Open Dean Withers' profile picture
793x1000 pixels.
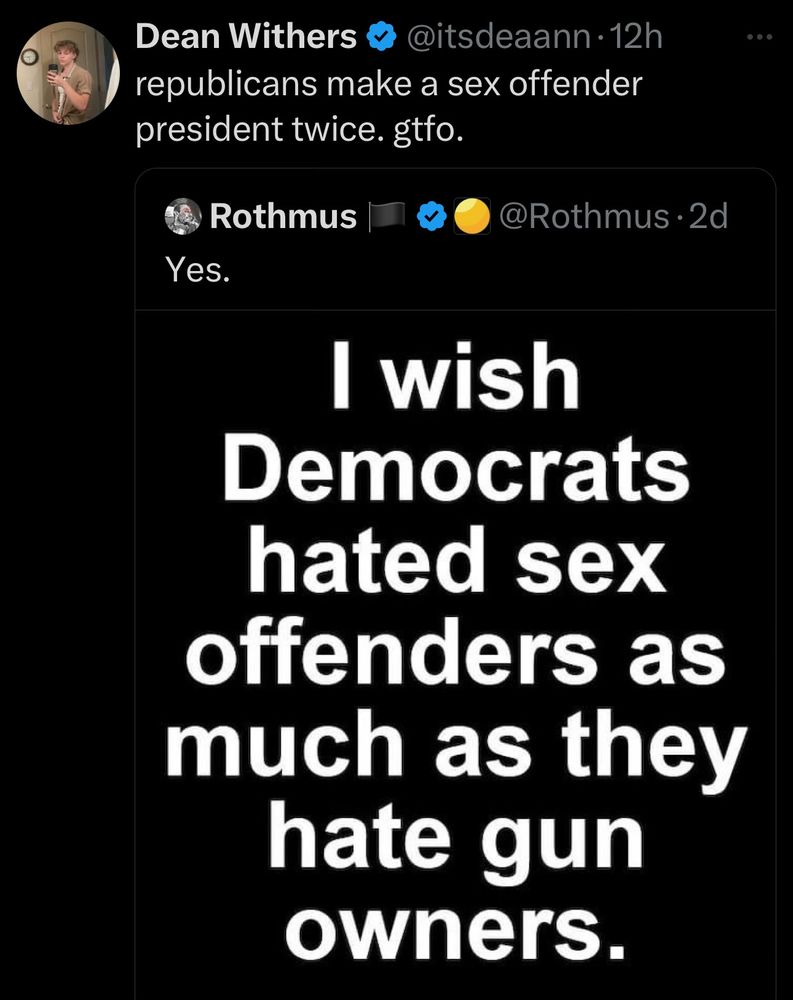68,73
